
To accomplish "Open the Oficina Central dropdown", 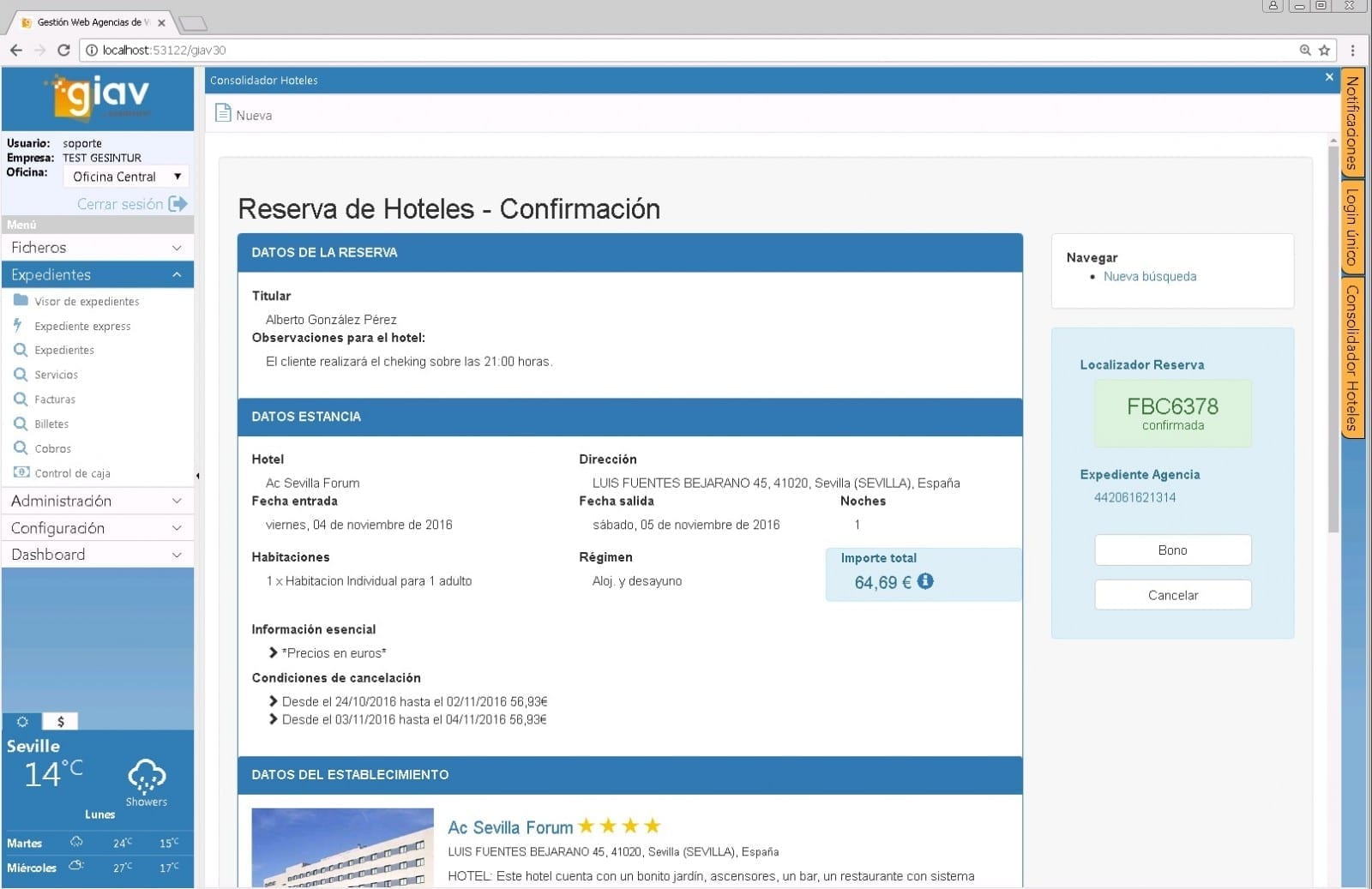I will coord(126,177).
